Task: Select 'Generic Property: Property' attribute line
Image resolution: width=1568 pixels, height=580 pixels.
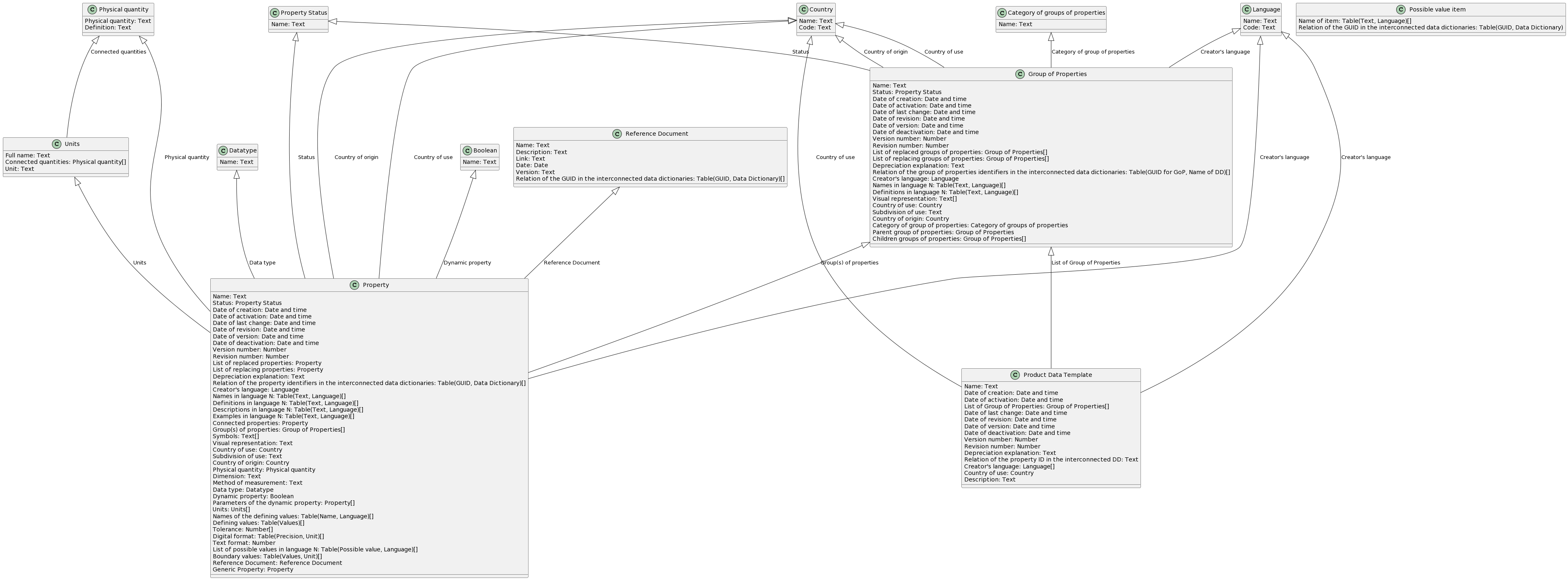Action: (x=253, y=570)
